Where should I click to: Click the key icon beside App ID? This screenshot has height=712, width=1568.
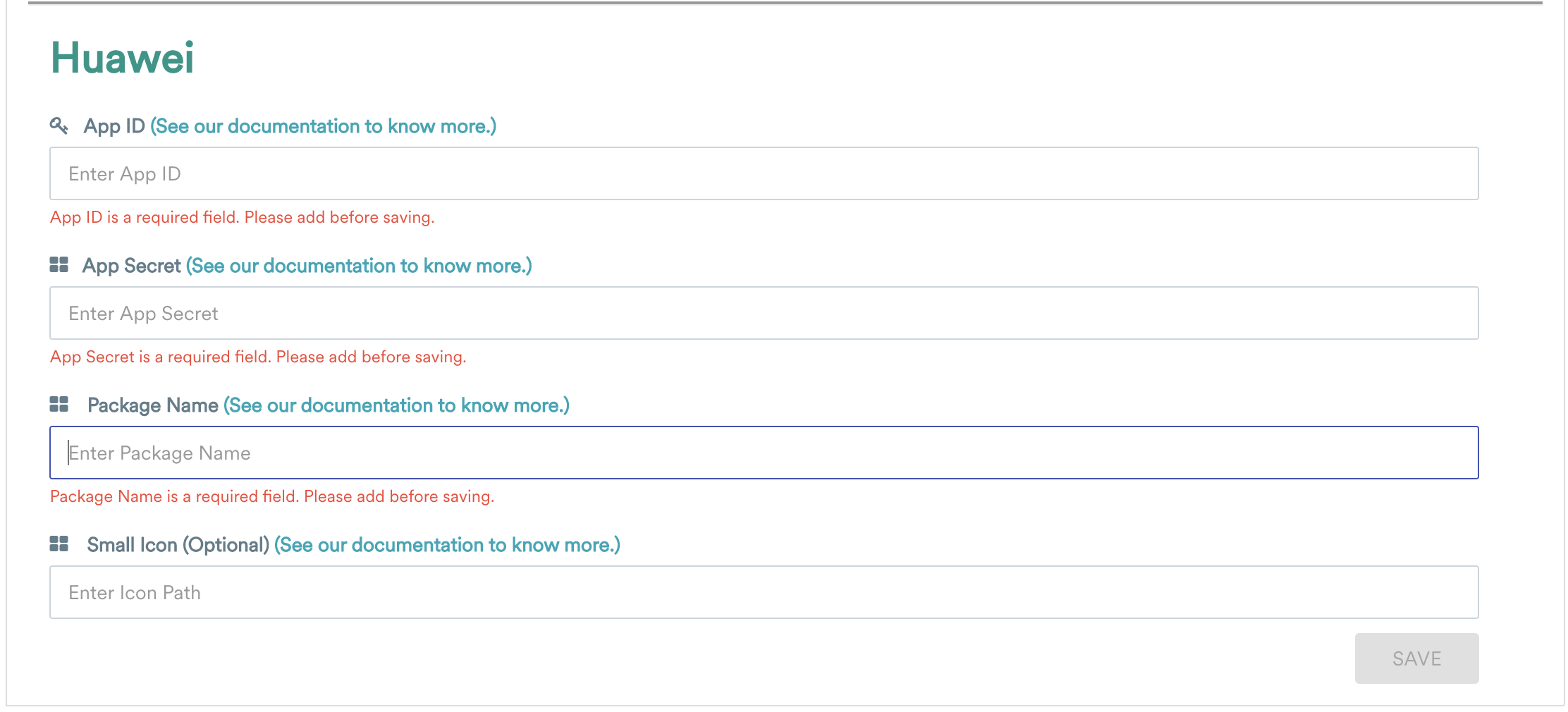point(60,125)
